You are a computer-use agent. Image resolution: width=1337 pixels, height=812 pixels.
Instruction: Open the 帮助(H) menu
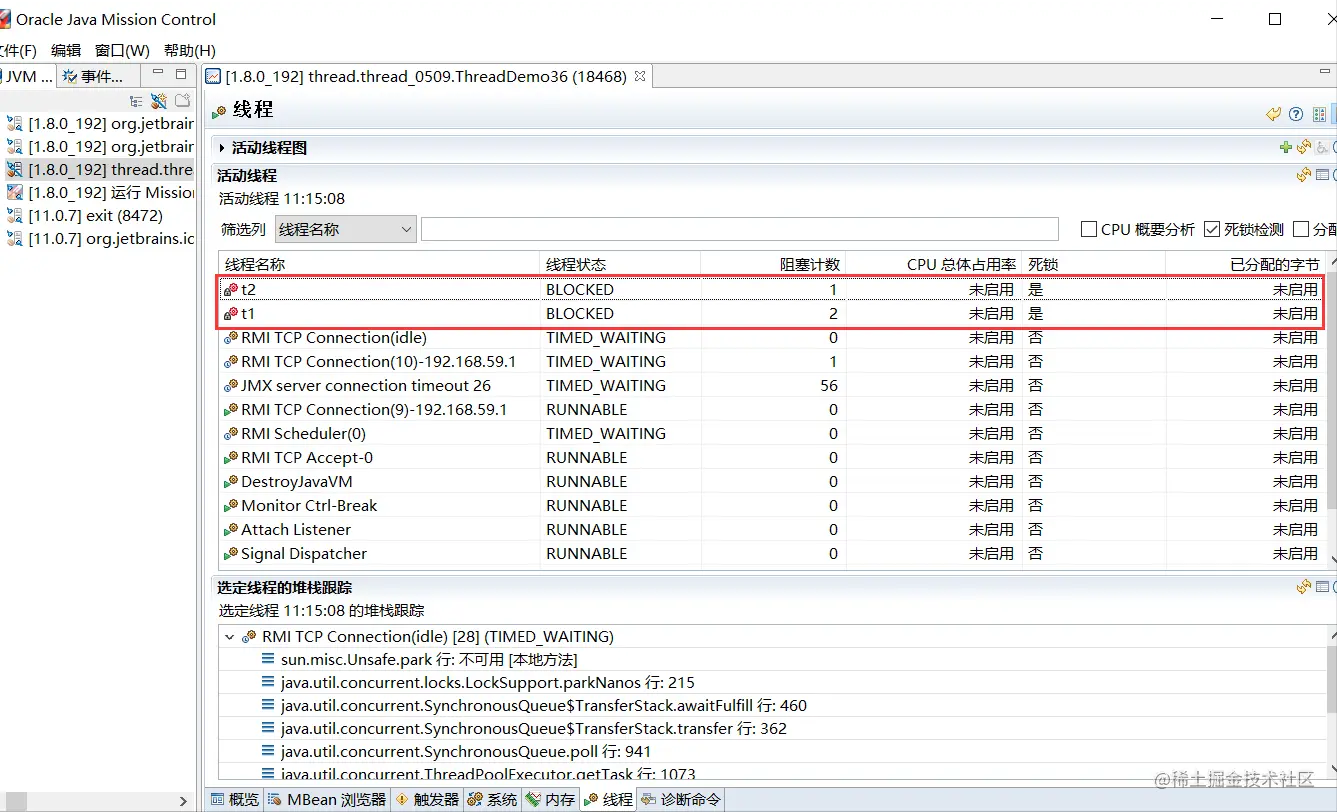tap(189, 50)
